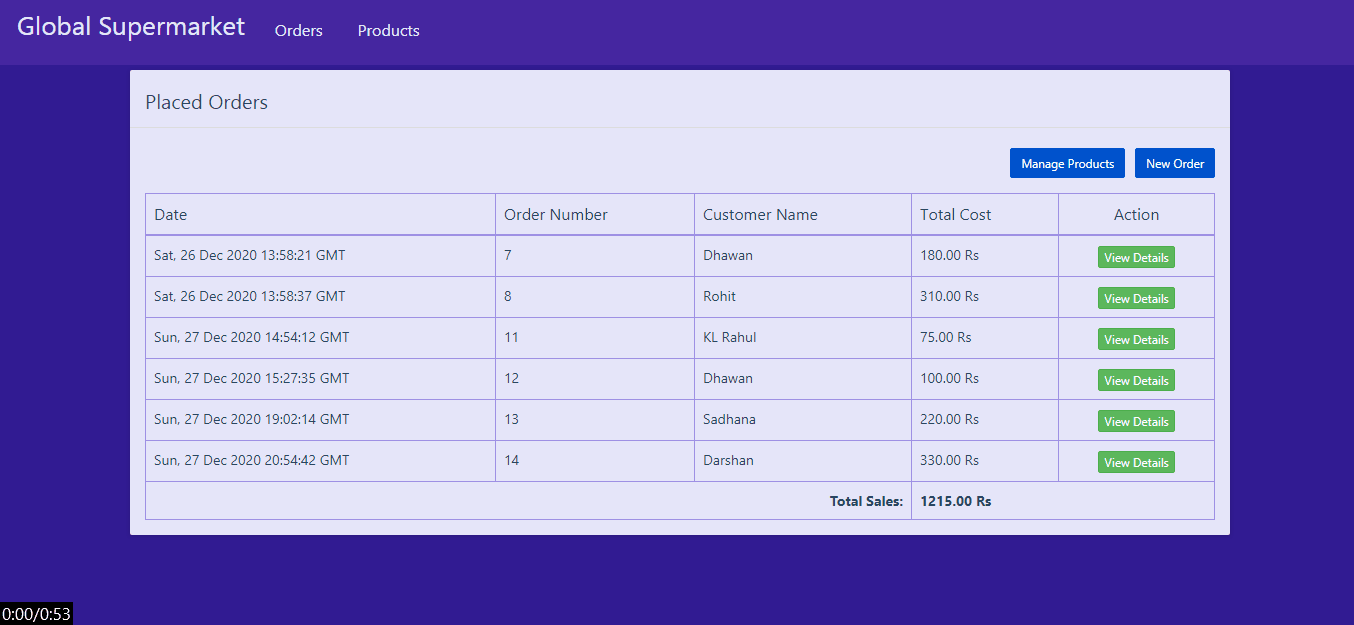Click the Total Sales label
1354x625 pixels.
866,501
